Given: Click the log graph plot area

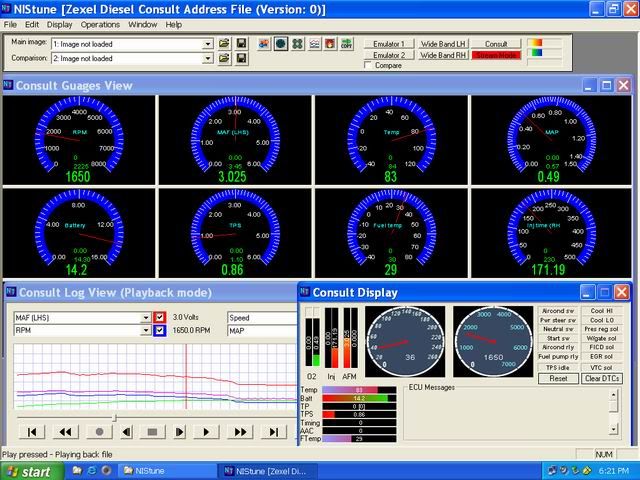Looking at the screenshot, I should tap(155, 376).
